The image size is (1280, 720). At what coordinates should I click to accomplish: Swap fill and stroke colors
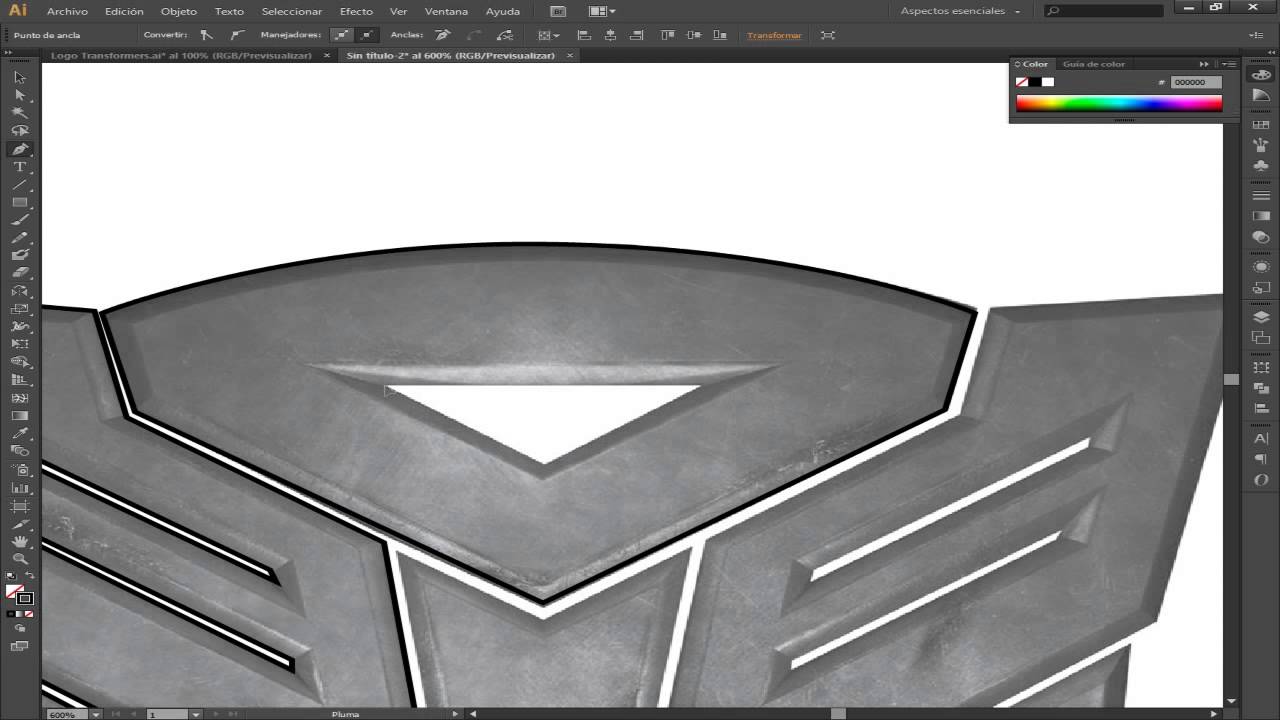[29, 576]
